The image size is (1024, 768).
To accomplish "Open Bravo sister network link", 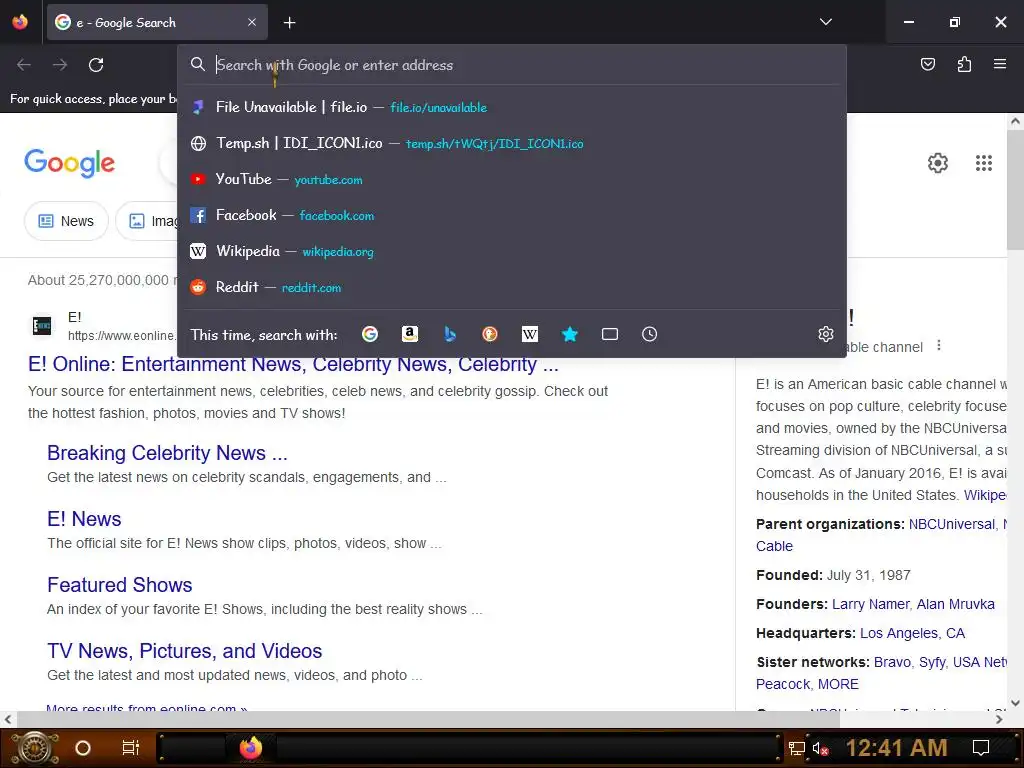I will point(891,662).
